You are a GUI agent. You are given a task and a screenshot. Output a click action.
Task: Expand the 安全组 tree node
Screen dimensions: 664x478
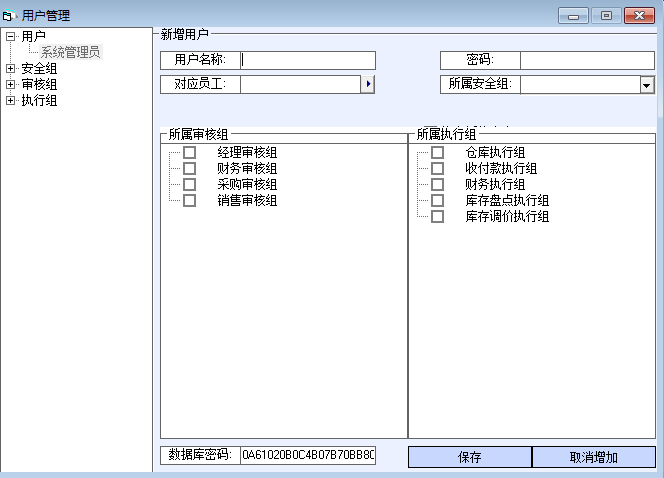(11, 68)
